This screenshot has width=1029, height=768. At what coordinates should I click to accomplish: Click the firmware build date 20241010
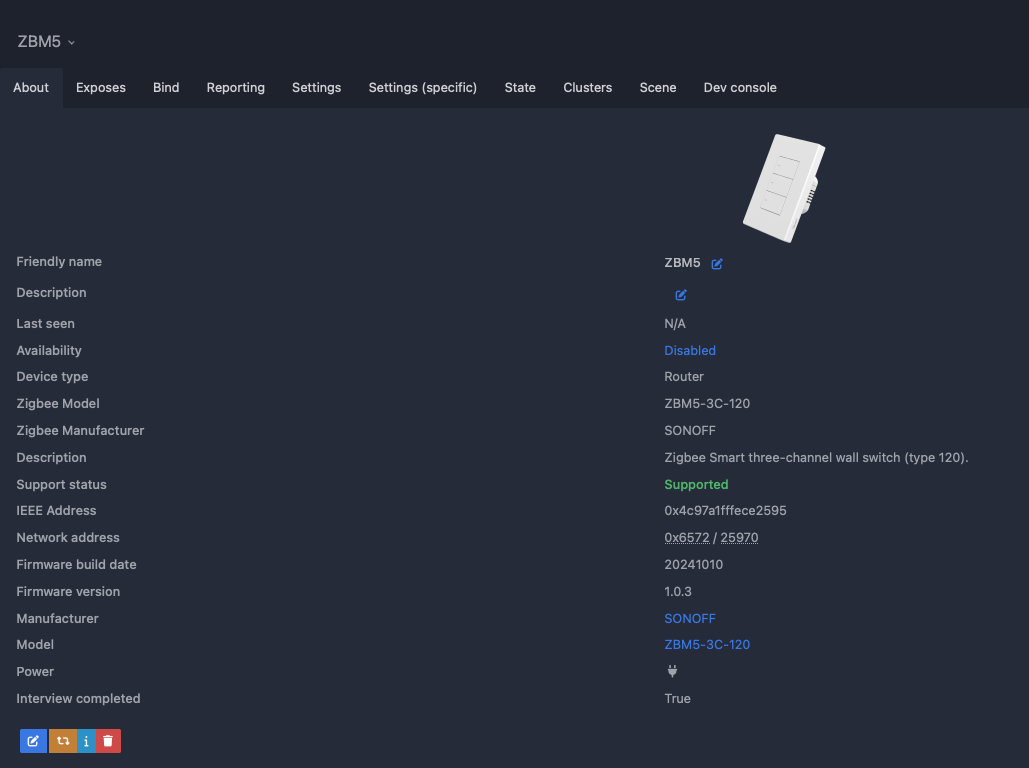(x=694, y=565)
